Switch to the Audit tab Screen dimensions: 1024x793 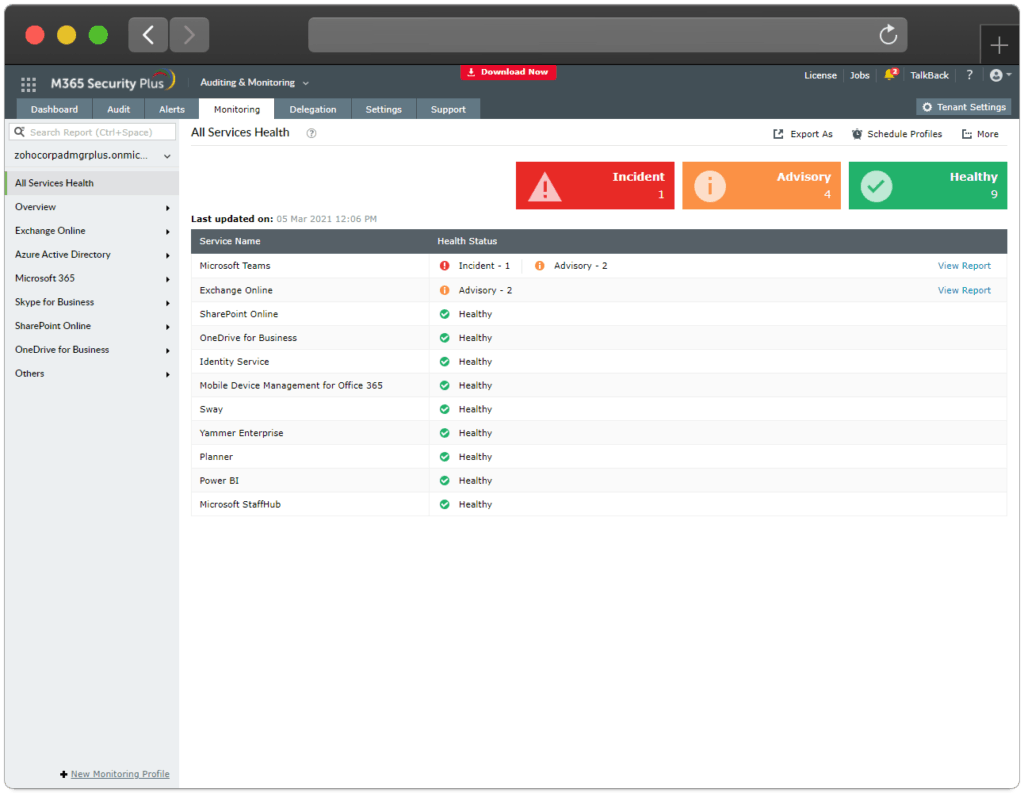[x=118, y=109]
